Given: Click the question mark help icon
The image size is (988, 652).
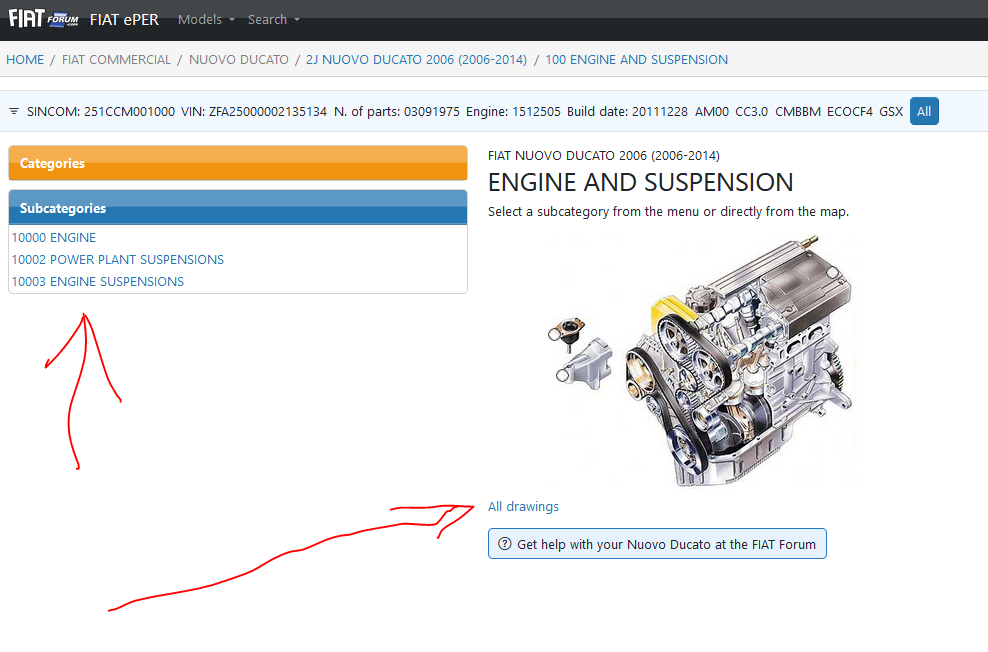Looking at the screenshot, I should coord(505,544).
